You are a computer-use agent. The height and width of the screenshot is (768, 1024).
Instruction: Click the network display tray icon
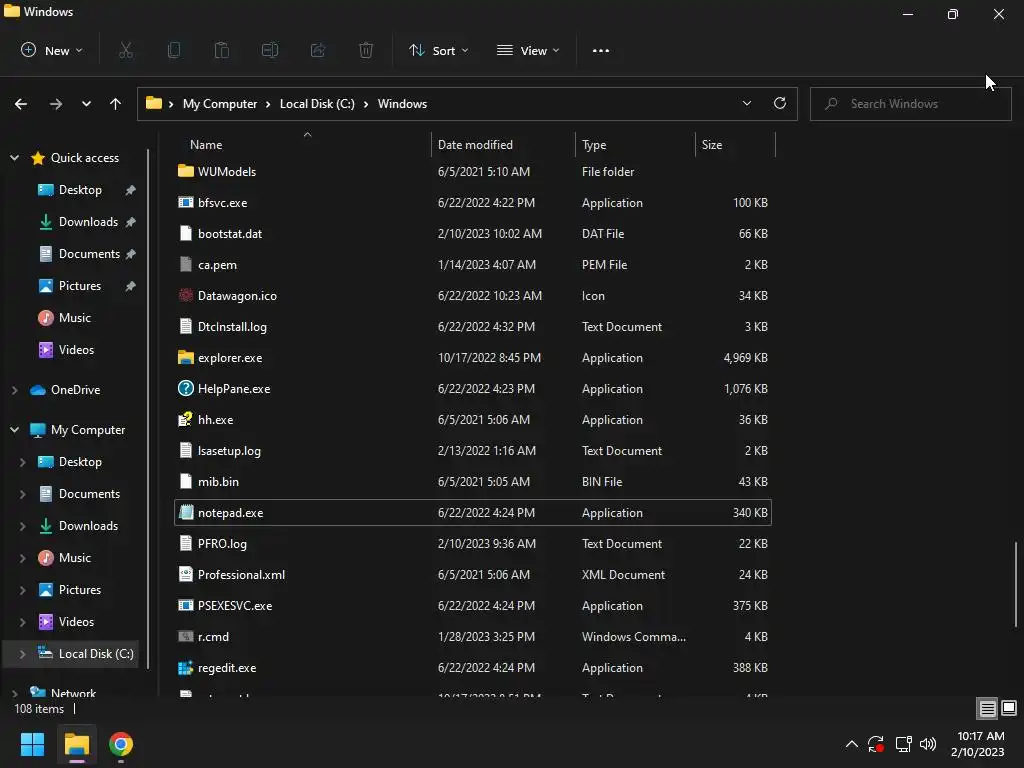pos(903,744)
